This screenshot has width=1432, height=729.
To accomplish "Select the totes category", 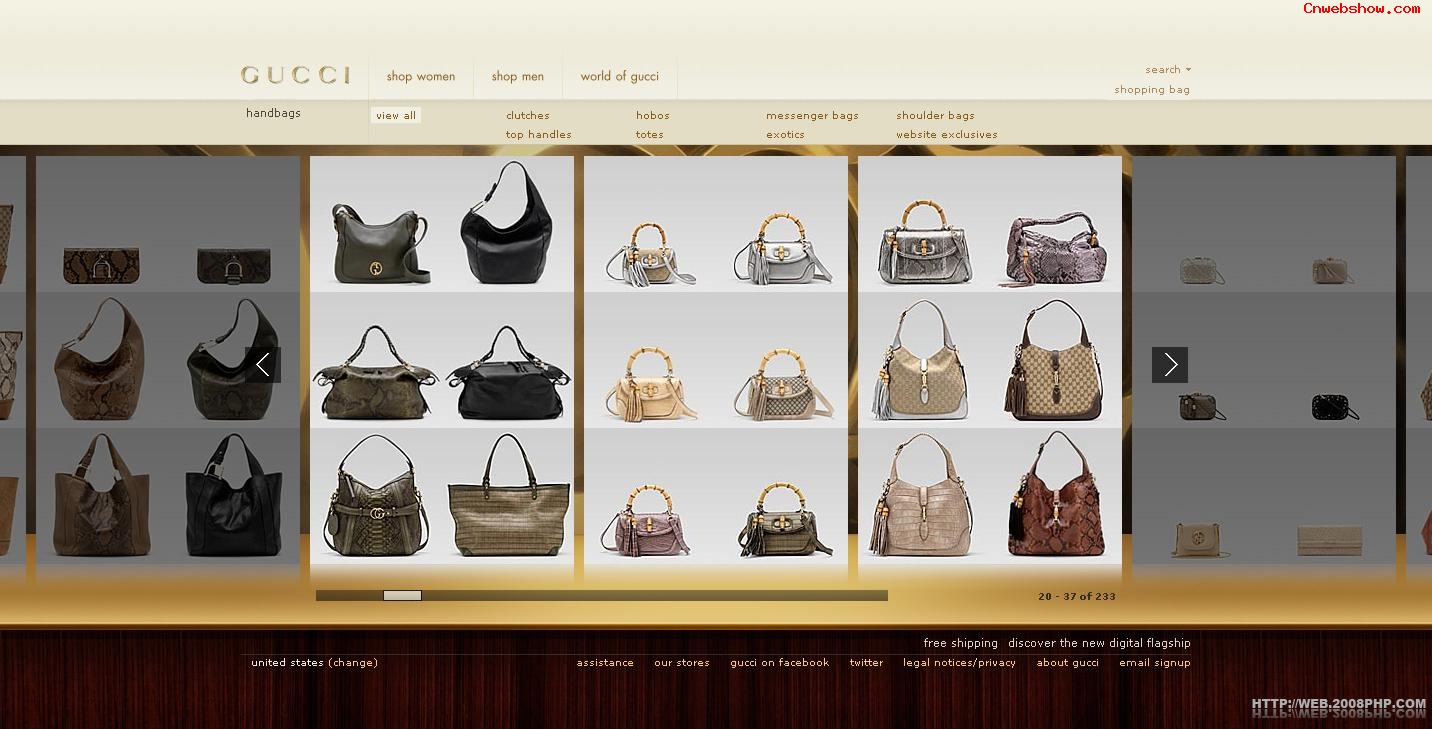I will click(x=650, y=135).
